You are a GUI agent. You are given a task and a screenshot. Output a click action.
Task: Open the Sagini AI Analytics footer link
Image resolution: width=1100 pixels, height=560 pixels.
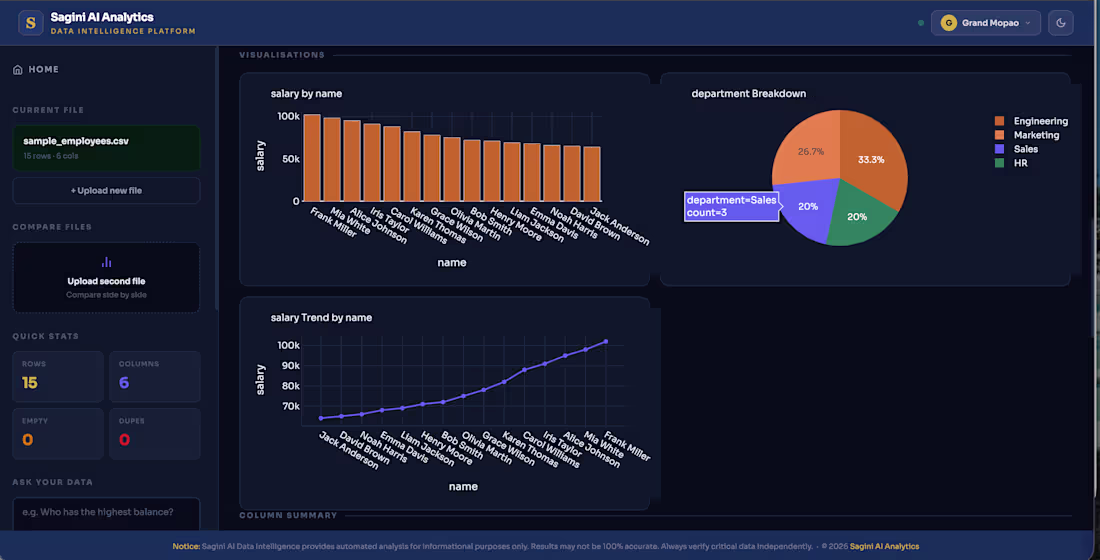tap(884, 546)
